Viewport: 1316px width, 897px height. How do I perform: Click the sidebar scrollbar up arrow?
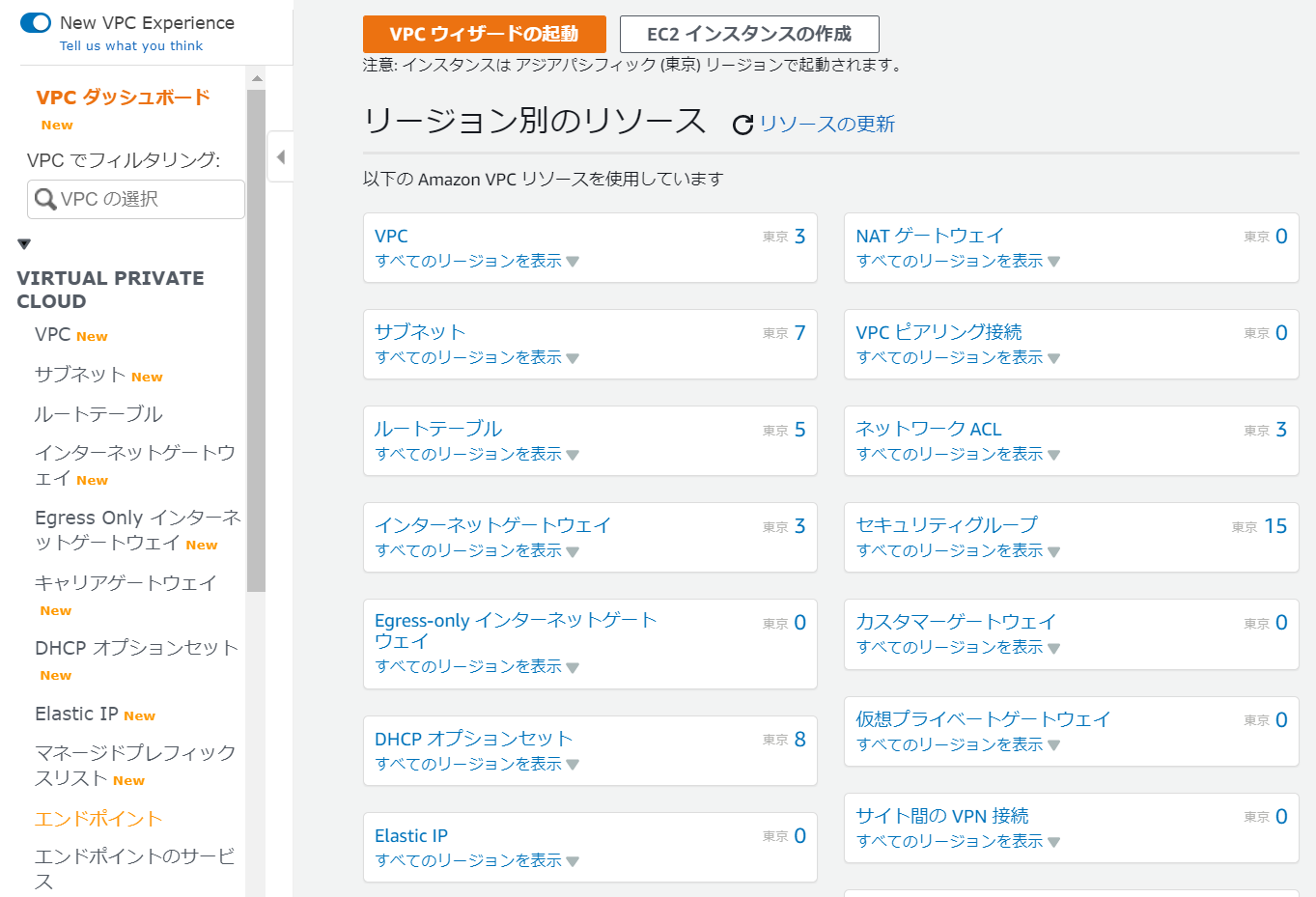click(x=256, y=78)
